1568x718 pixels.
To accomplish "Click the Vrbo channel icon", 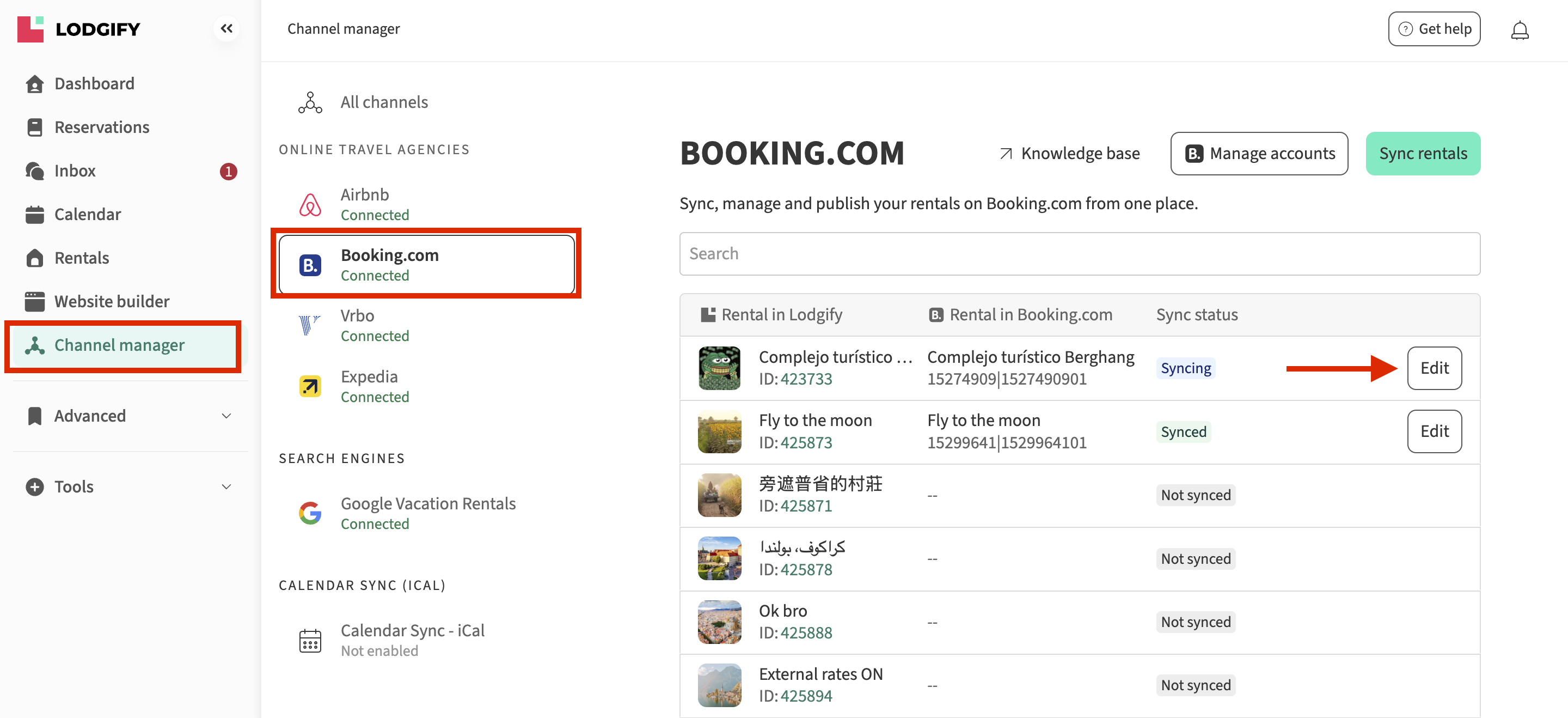I will pyautogui.click(x=310, y=325).
